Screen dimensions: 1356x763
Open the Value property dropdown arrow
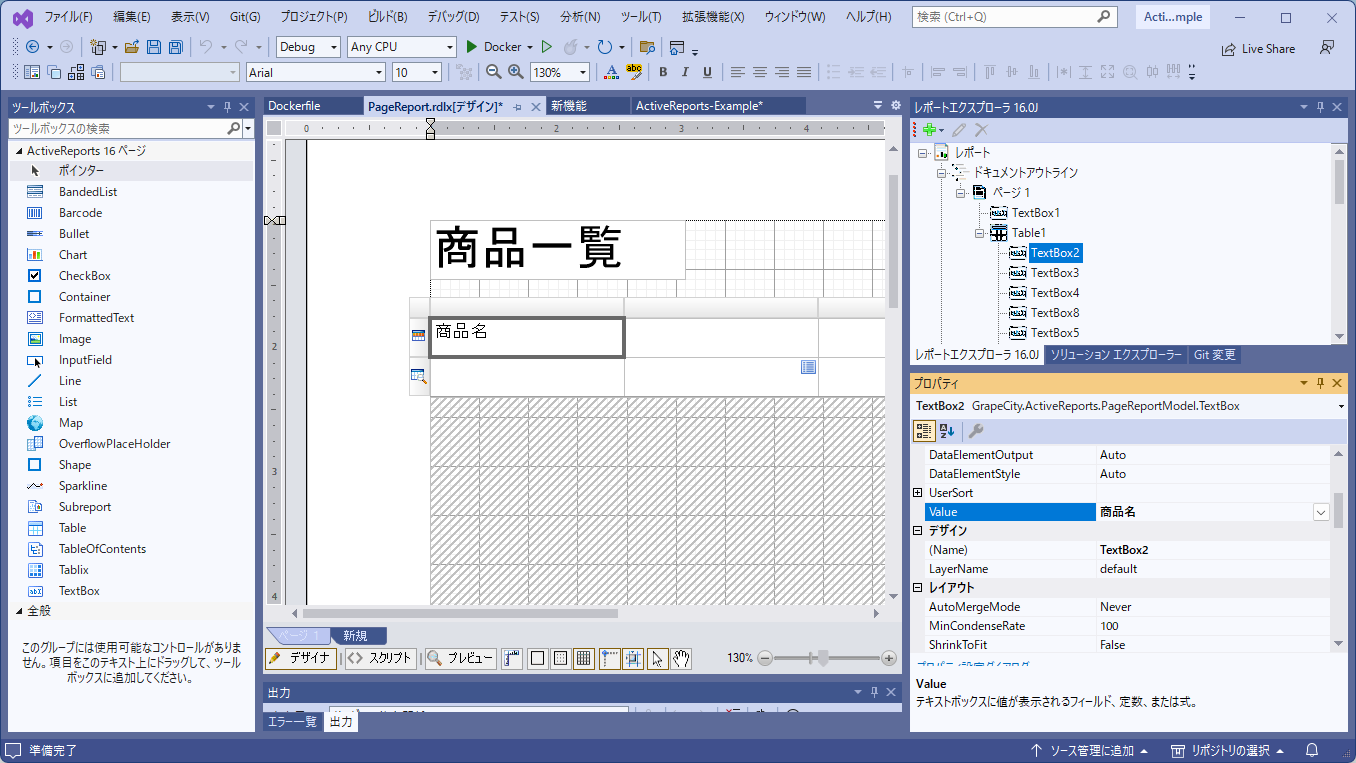click(1320, 512)
